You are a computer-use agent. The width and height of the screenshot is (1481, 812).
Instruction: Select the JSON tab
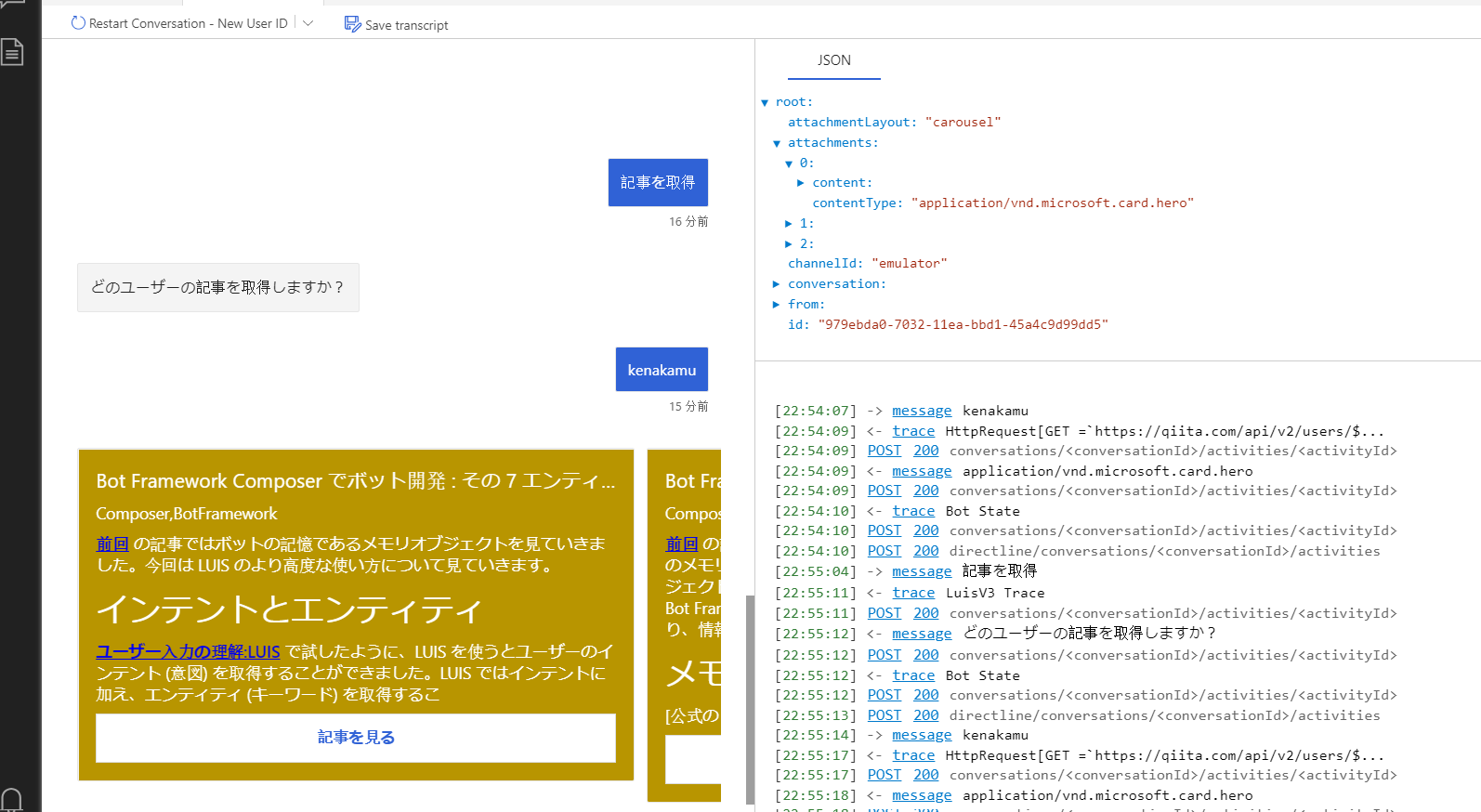(834, 60)
